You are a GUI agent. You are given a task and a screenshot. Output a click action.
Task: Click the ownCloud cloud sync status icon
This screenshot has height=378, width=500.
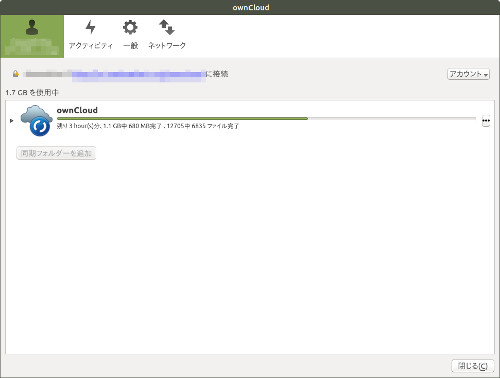36,121
